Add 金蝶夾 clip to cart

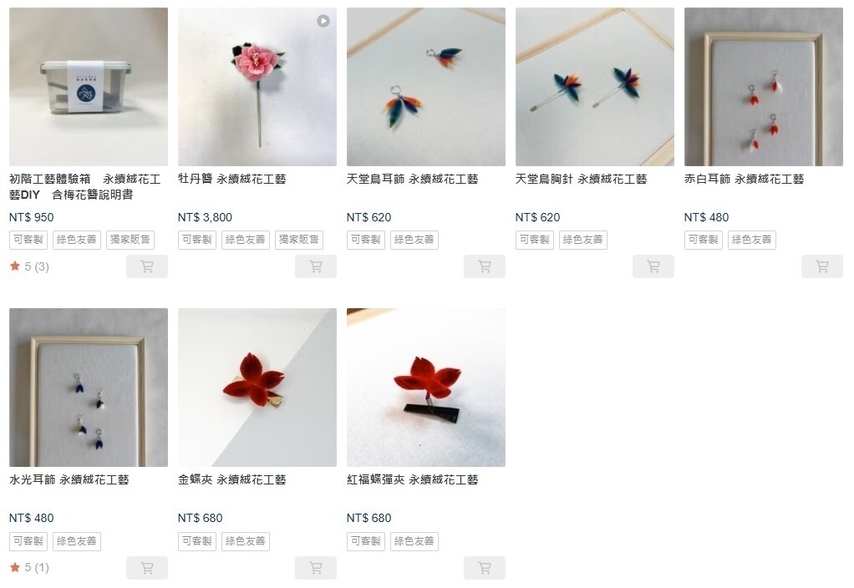pyautogui.click(x=316, y=568)
